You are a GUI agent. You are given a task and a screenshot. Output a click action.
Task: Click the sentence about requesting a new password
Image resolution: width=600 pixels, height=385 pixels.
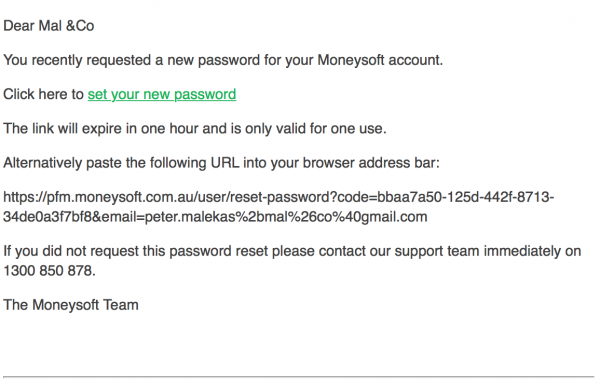click(223, 60)
